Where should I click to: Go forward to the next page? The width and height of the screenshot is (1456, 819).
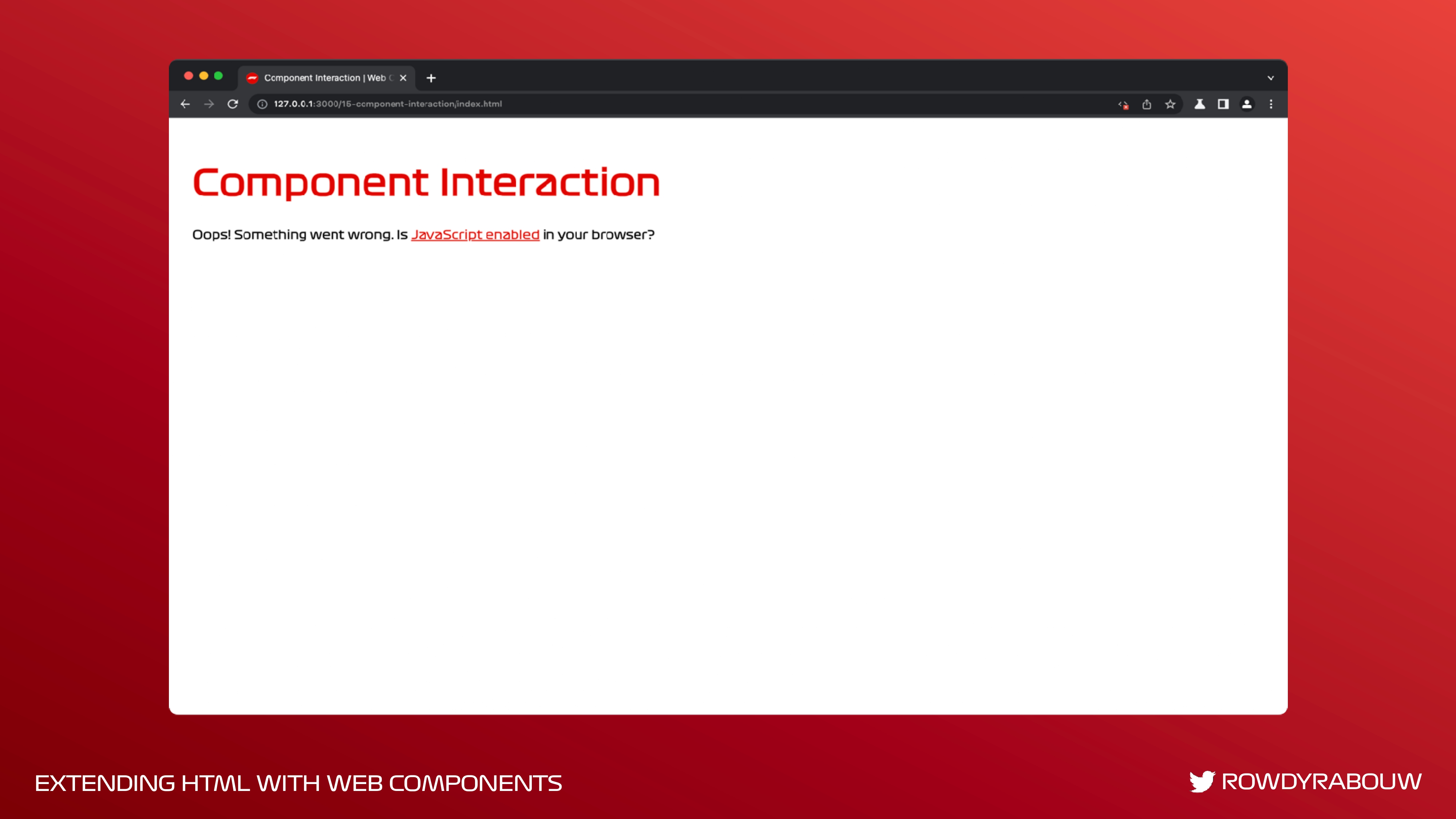(209, 104)
